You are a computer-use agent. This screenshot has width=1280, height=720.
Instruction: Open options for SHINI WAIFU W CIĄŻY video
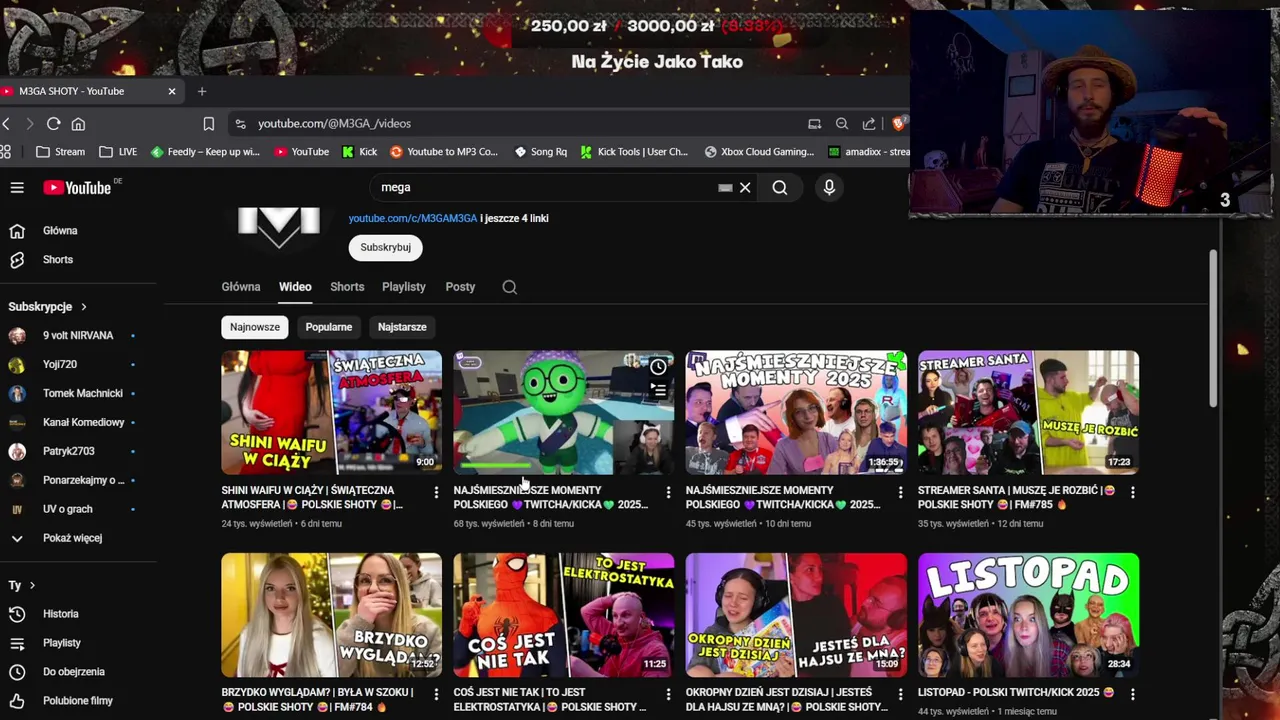coord(436,492)
